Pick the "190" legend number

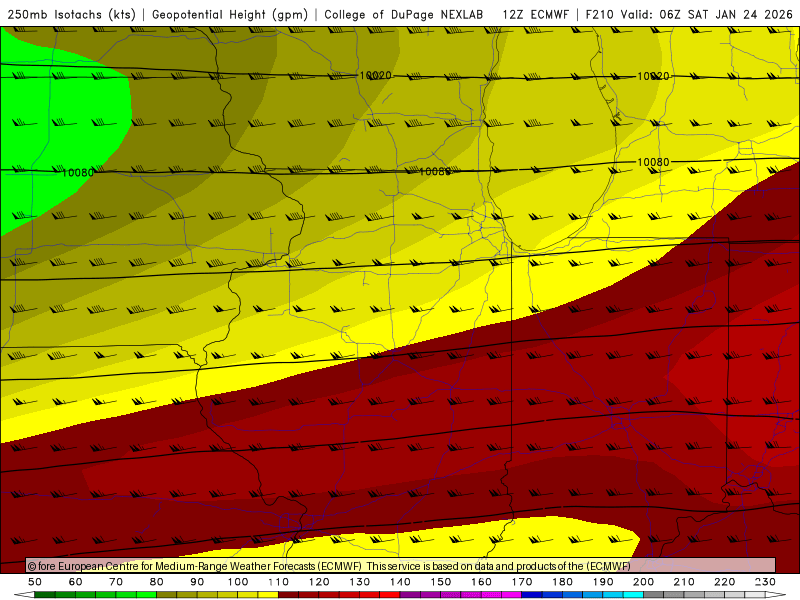603,582
